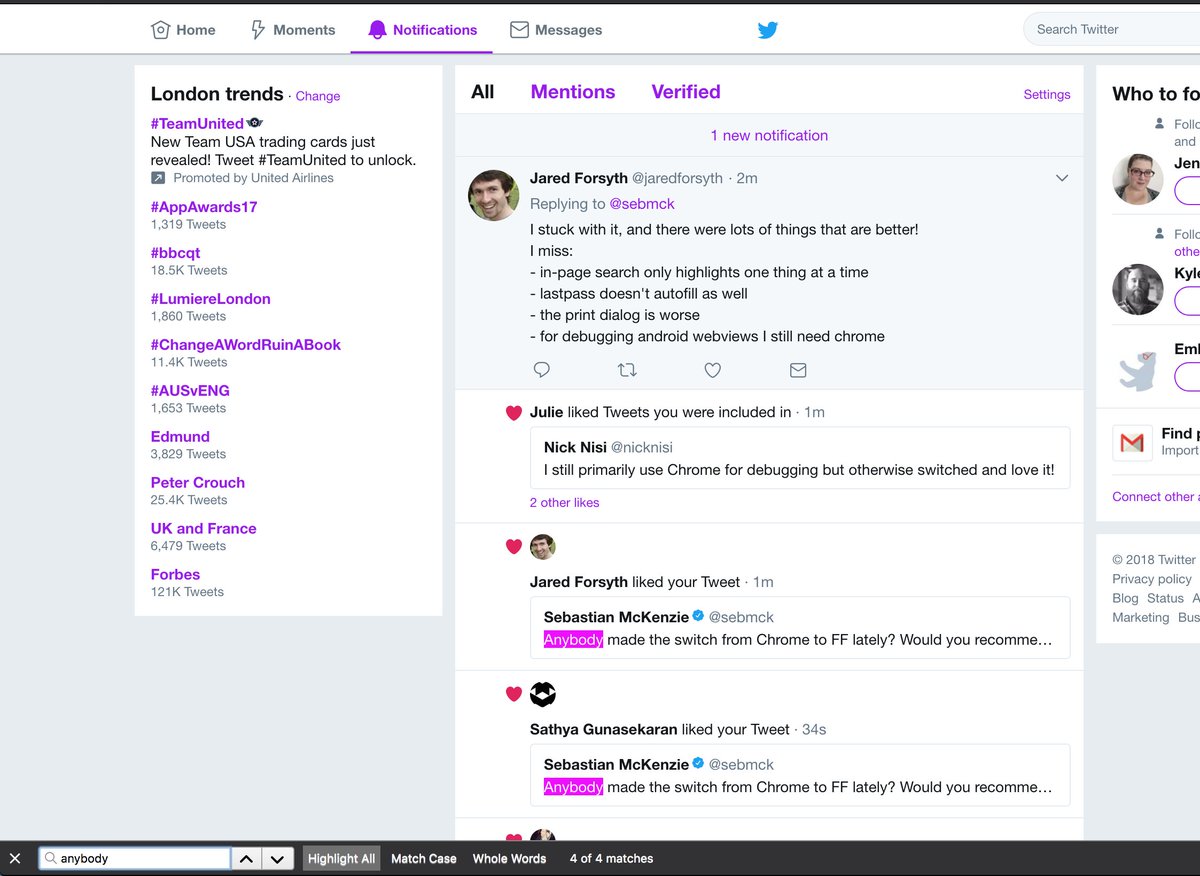Reply to Jared Forsyth's tweet

click(x=542, y=370)
